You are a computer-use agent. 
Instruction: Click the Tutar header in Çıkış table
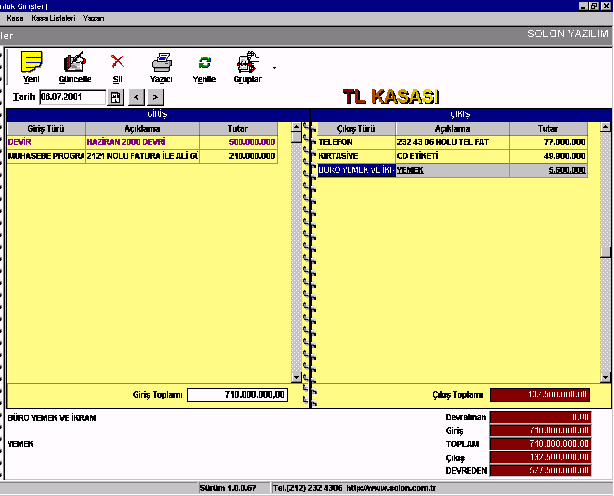(549, 129)
